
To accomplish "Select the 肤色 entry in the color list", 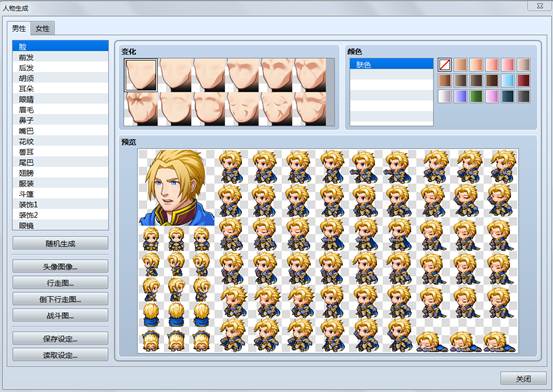I will (391, 64).
